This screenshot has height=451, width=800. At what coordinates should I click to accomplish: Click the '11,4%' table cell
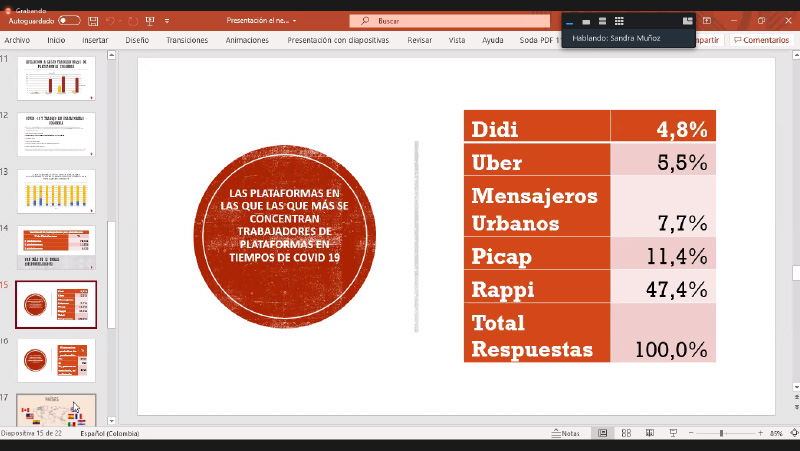663,253
